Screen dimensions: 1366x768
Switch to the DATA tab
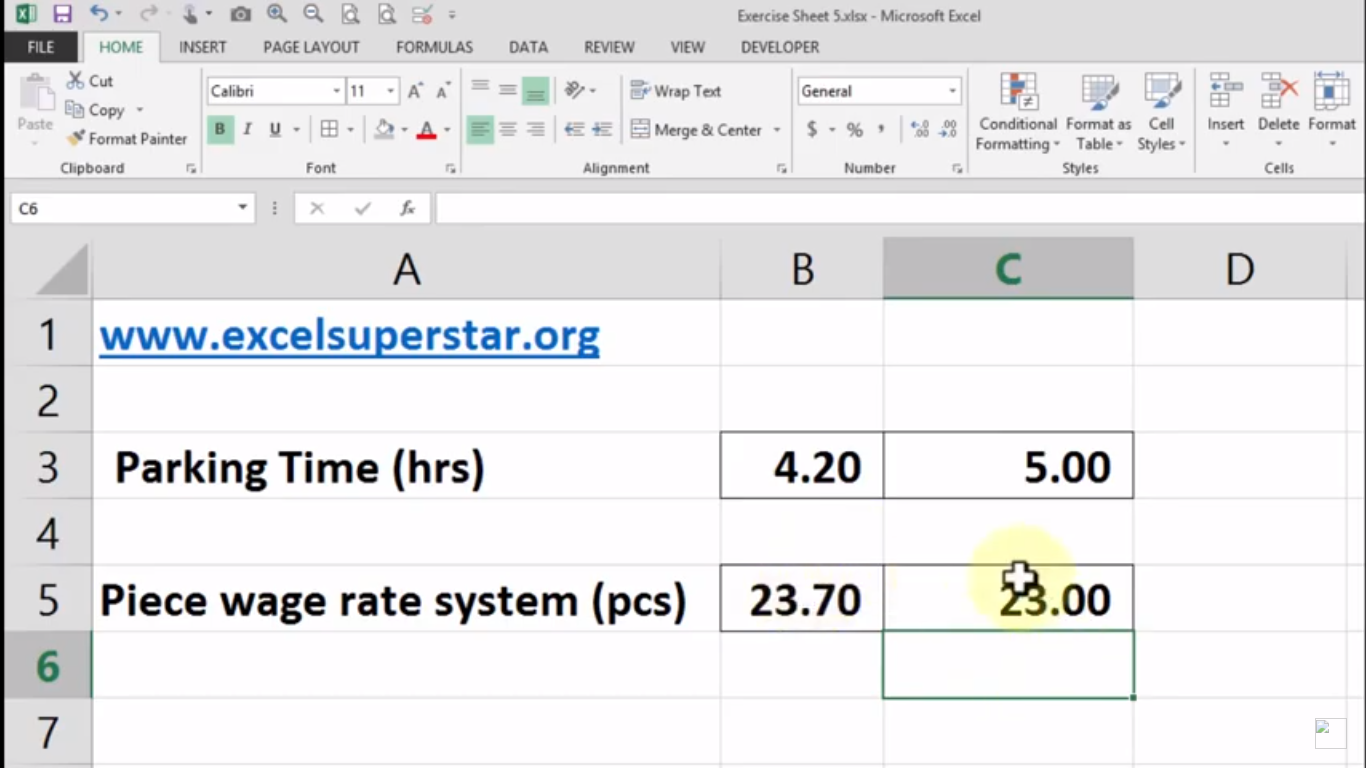coord(528,47)
